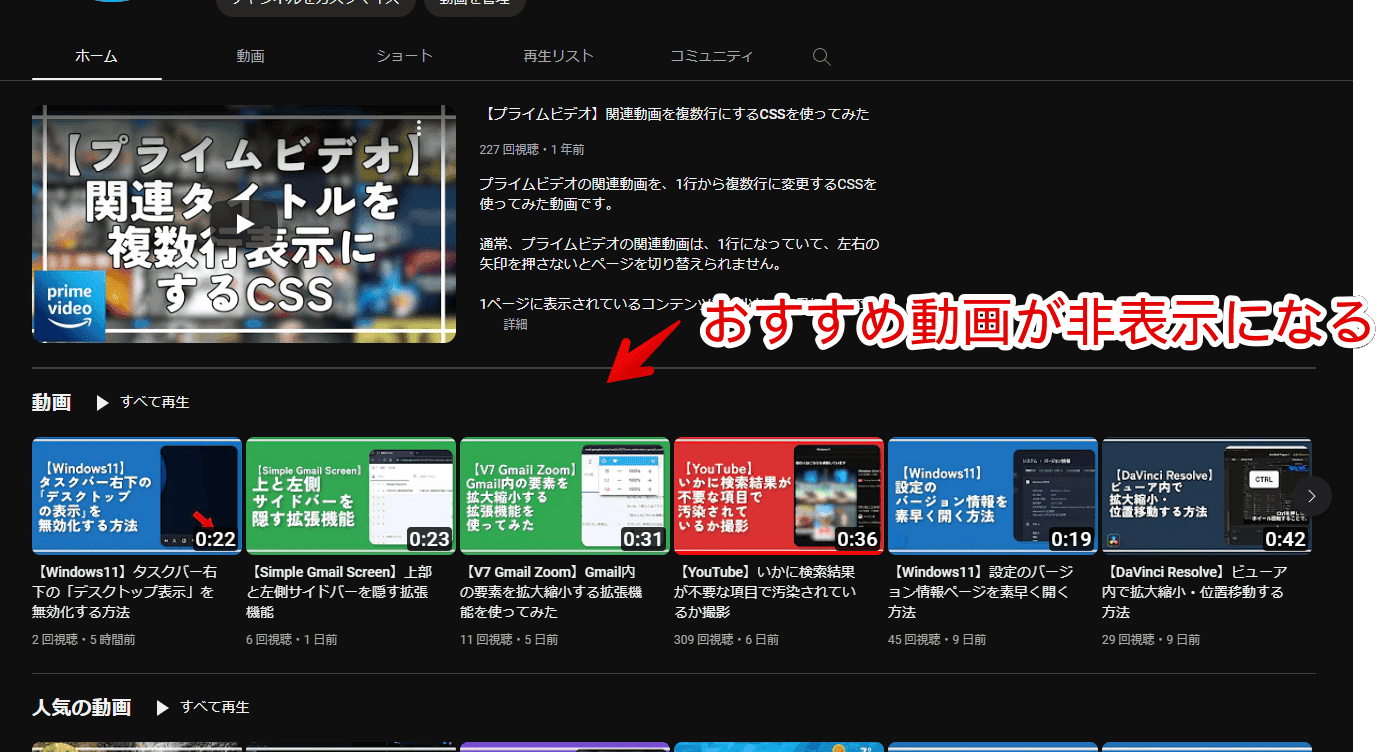Click the 動画を管理 button

pyautogui.click(x=475, y=4)
